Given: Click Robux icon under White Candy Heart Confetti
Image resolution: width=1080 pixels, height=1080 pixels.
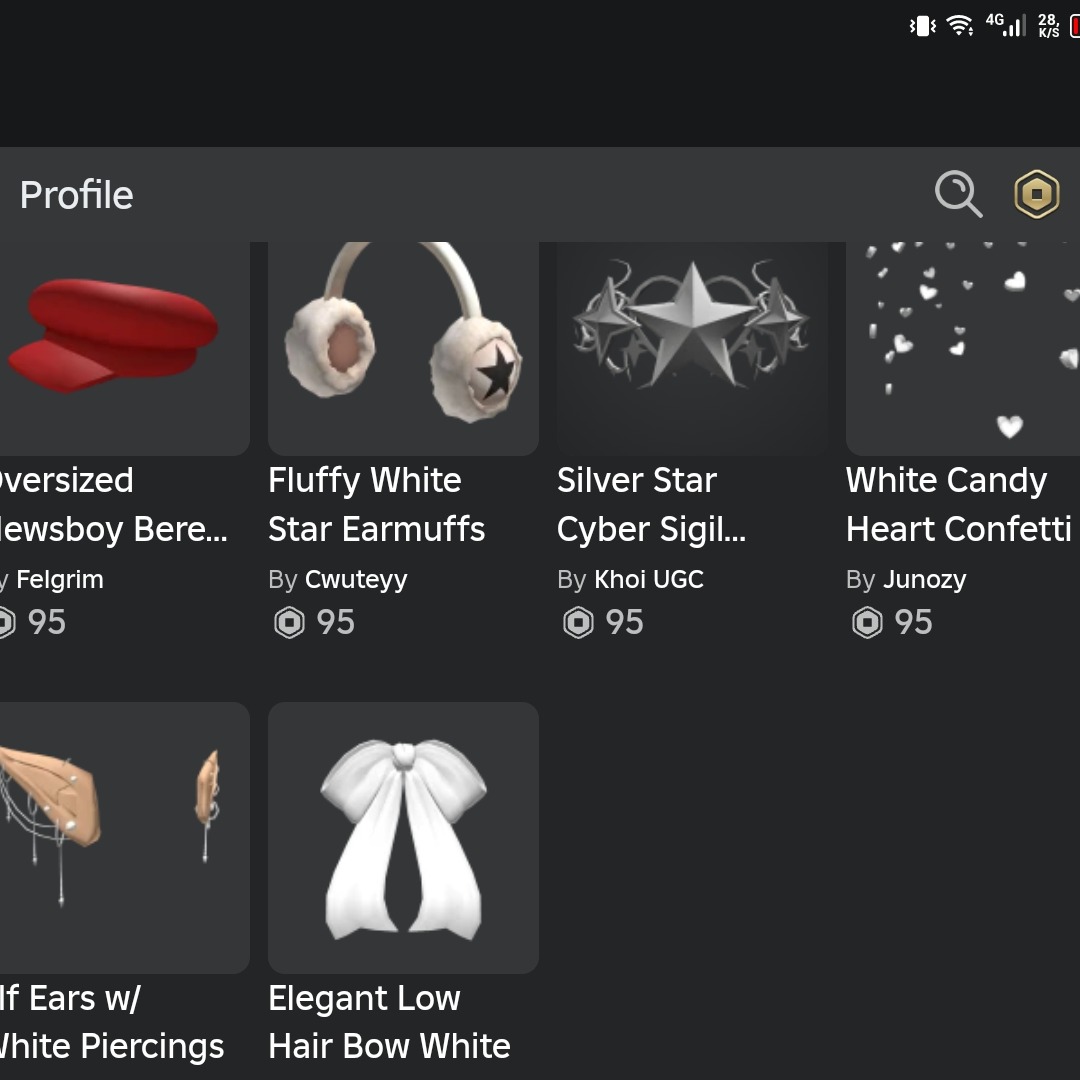Looking at the screenshot, I should [x=867, y=623].
